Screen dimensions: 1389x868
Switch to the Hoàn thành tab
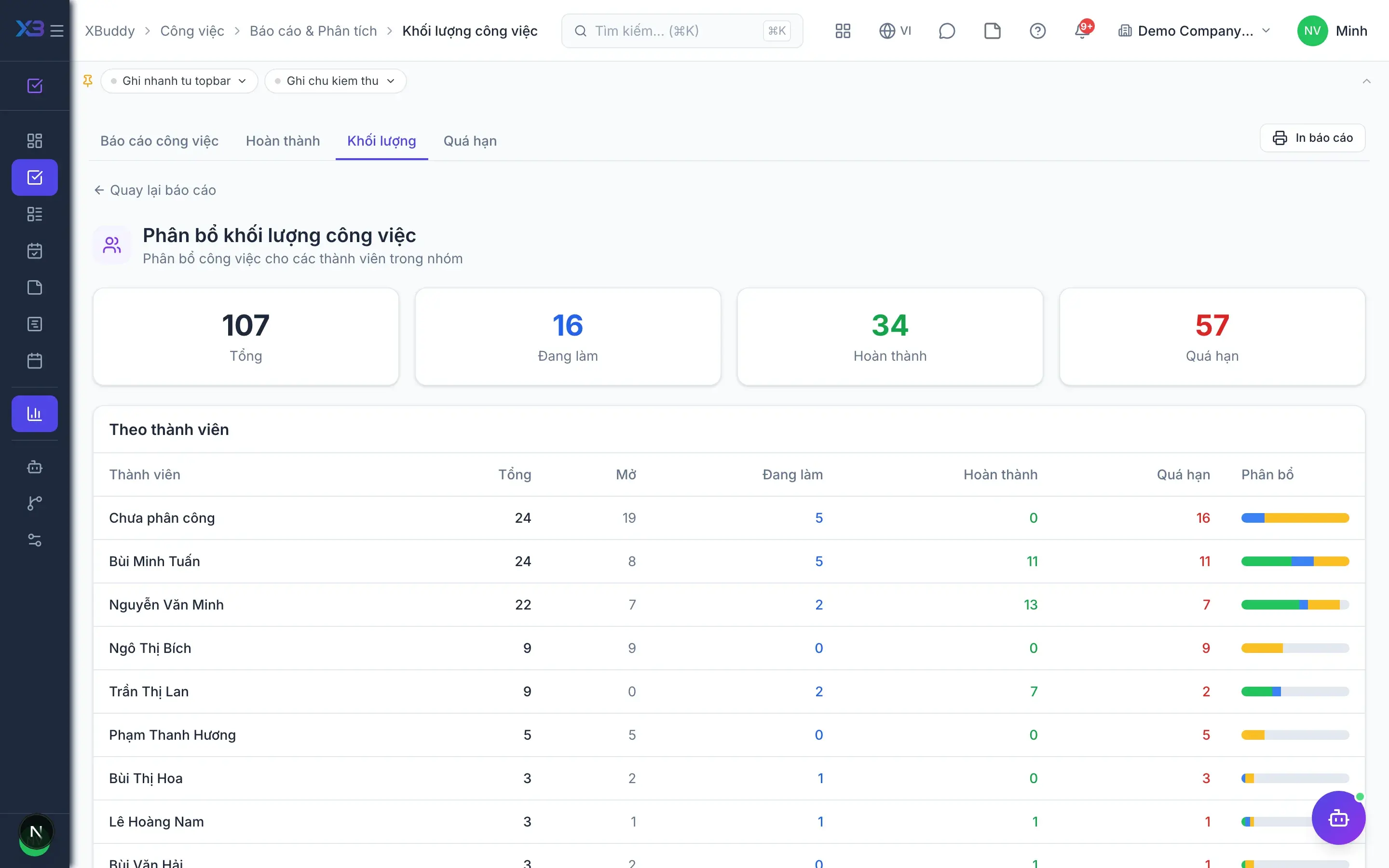pyautogui.click(x=283, y=141)
